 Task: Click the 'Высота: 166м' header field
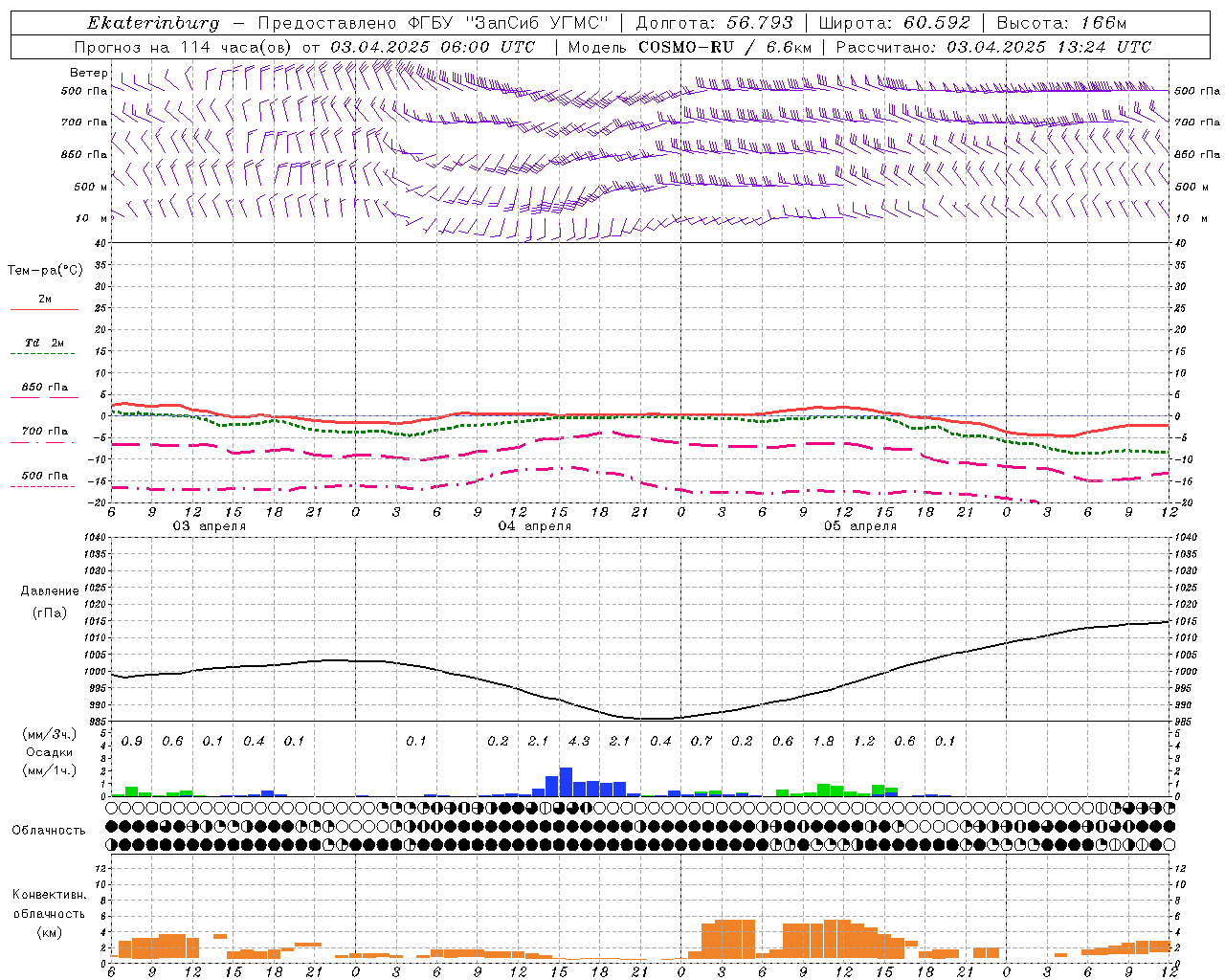1061,23
